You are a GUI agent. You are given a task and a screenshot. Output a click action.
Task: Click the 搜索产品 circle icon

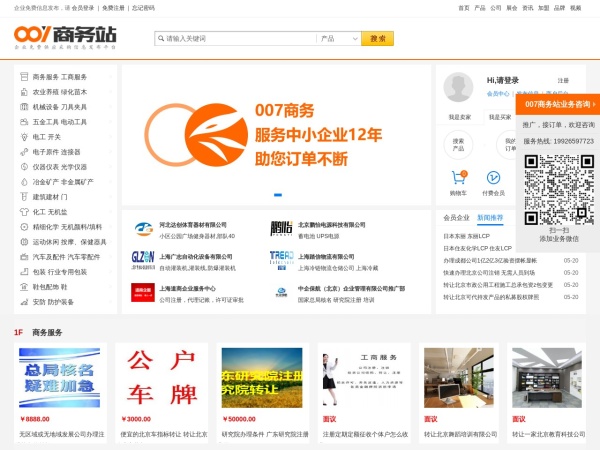pos(458,143)
